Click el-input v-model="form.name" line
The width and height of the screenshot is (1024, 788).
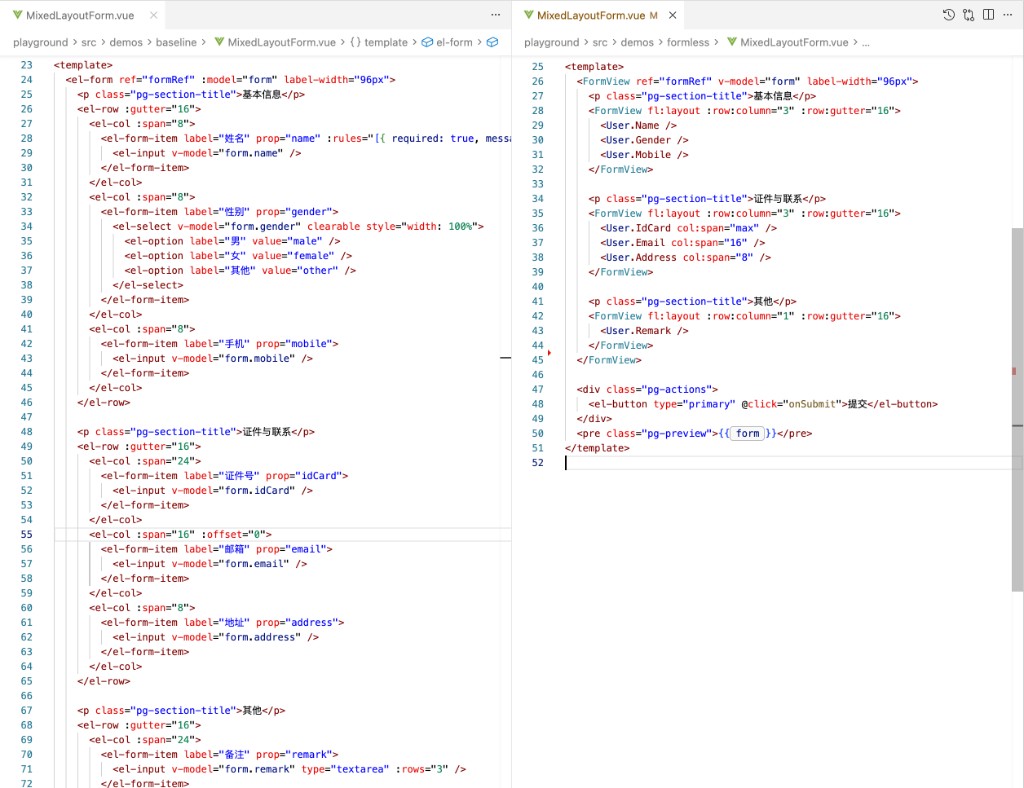click(206, 153)
